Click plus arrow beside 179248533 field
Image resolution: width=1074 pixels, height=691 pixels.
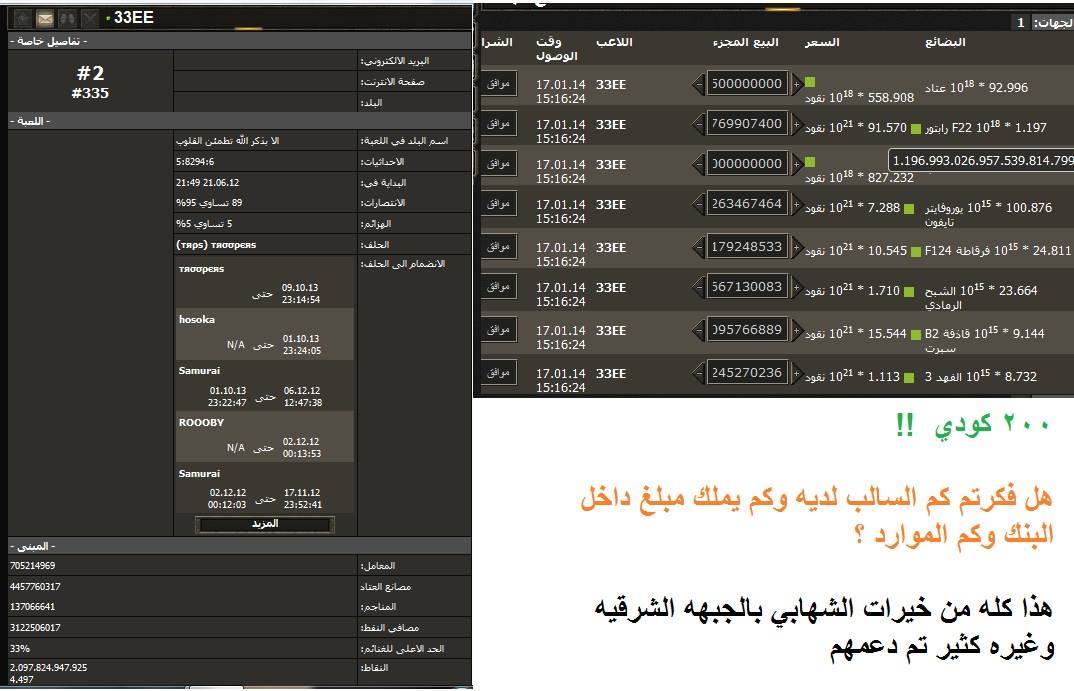(797, 247)
